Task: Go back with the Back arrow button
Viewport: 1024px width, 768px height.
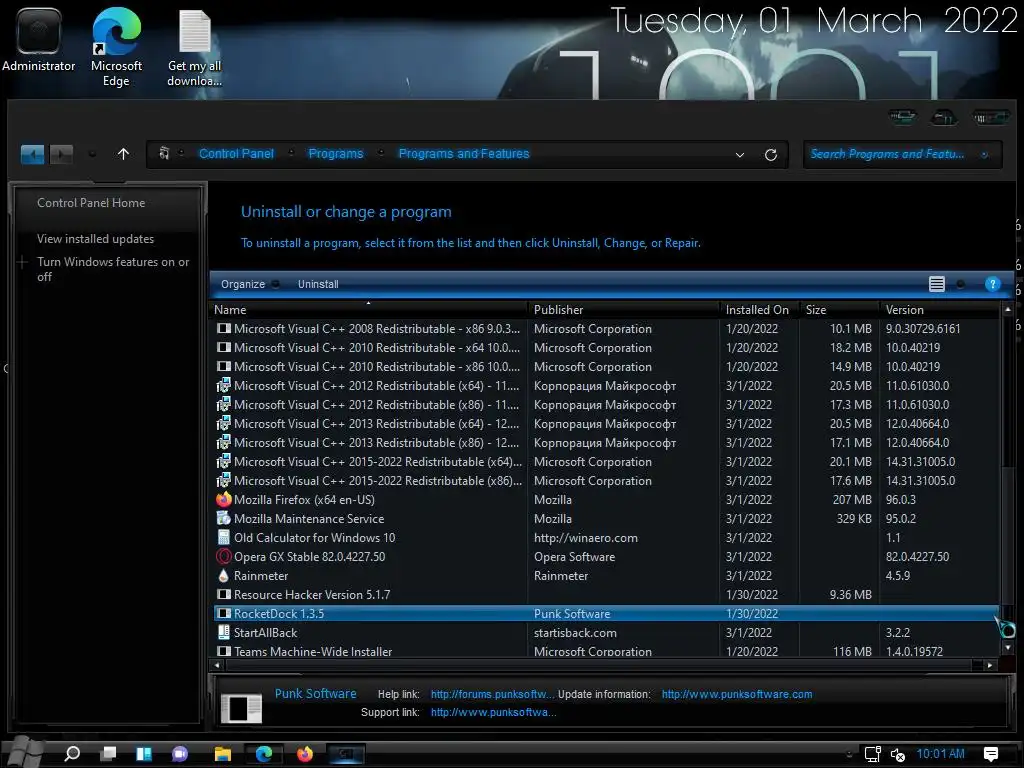Action: point(33,154)
